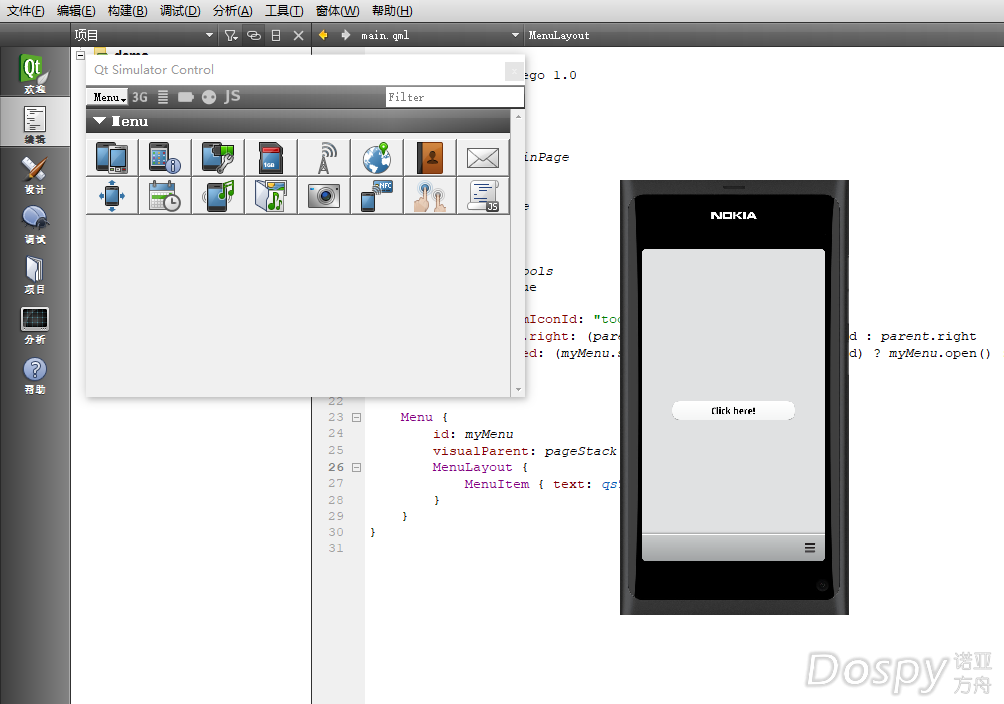
Task: Click the power socket icon in simulator toolbar
Action: click(x=209, y=97)
